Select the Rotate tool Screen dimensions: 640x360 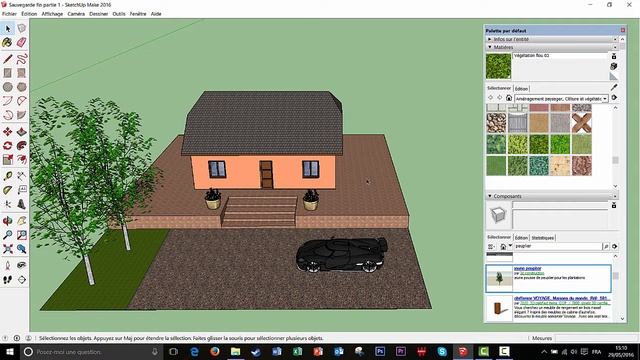[8, 146]
